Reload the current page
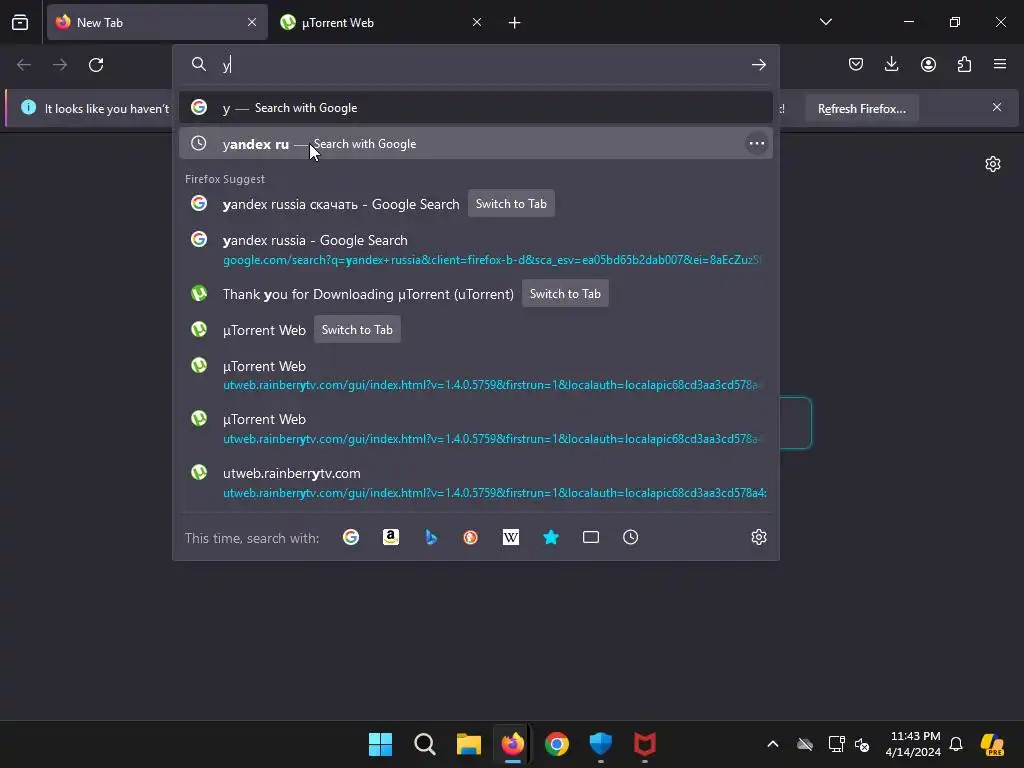Viewport: 1024px width, 768px height. coord(96,65)
